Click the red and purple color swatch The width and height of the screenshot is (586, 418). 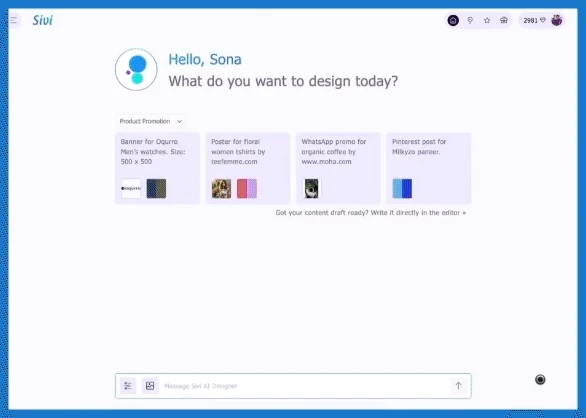(247, 188)
